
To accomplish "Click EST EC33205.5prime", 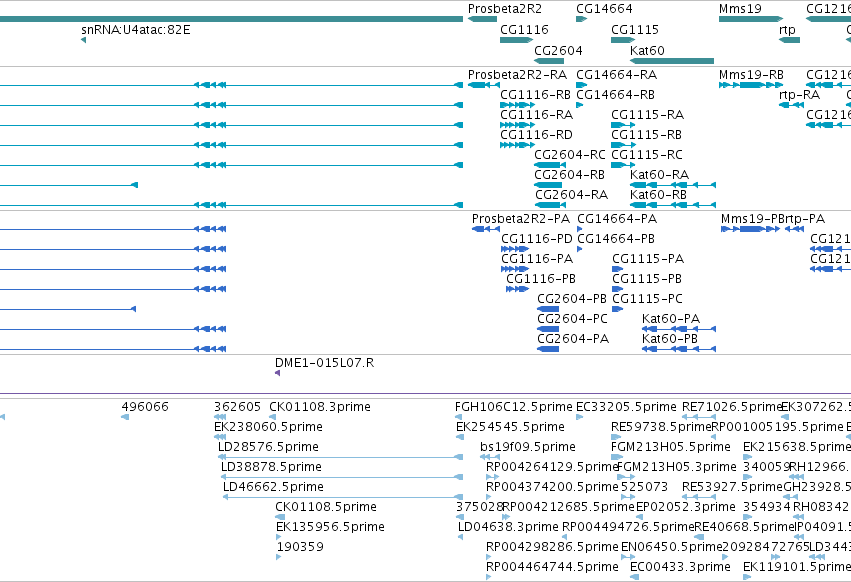I will pos(626,407).
